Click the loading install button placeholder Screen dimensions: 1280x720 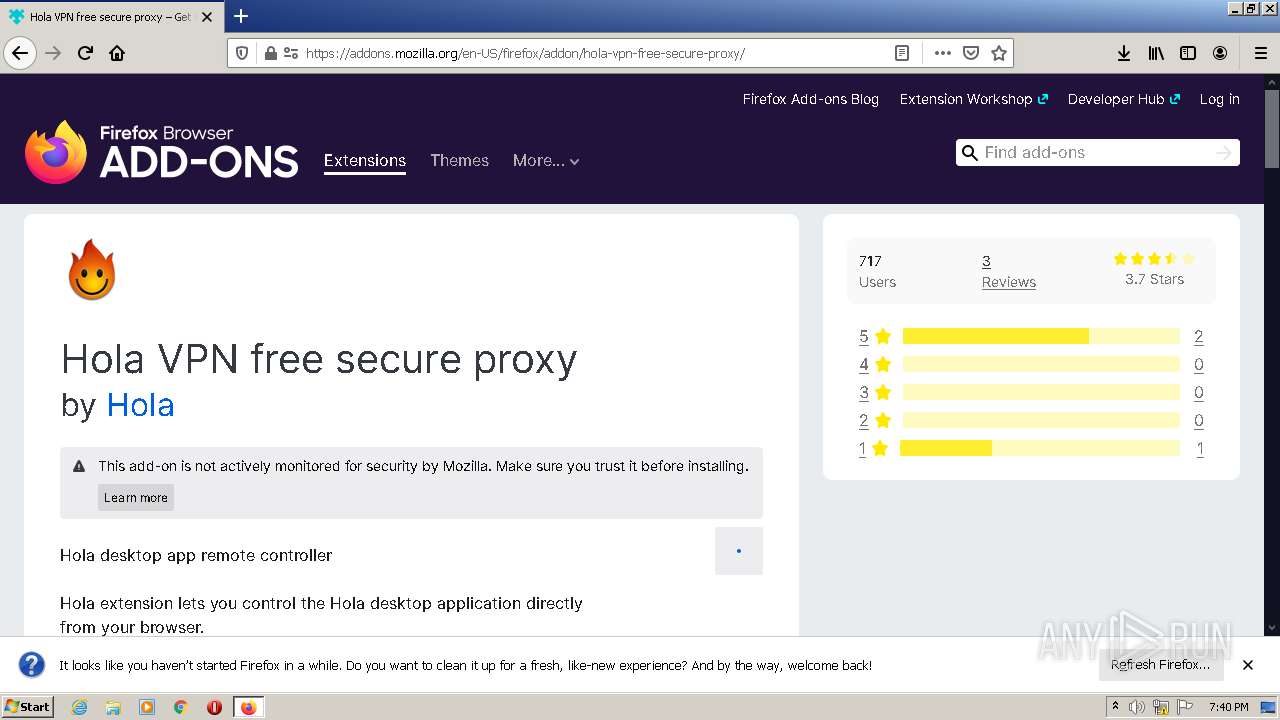(x=739, y=551)
